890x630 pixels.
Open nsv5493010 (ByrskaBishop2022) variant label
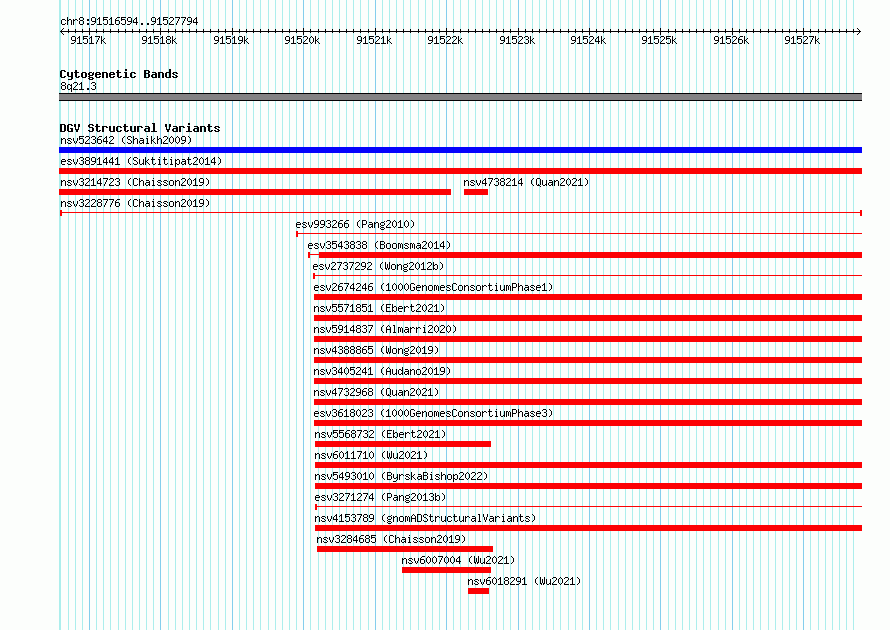(x=401, y=476)
